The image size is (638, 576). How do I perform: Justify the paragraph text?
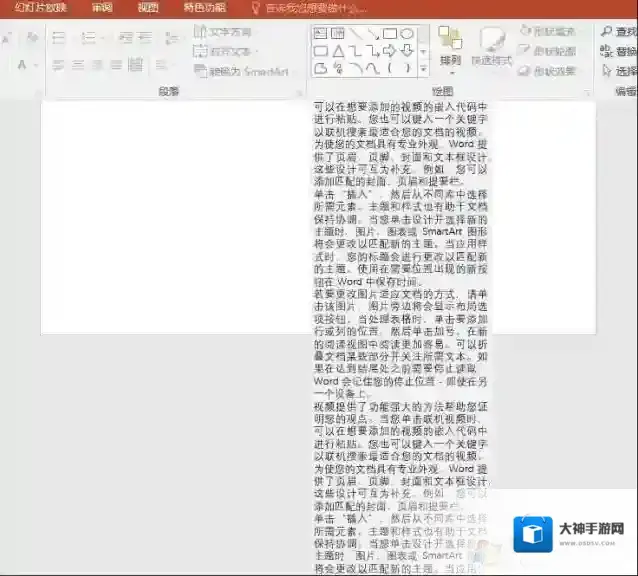pos(116,65)
